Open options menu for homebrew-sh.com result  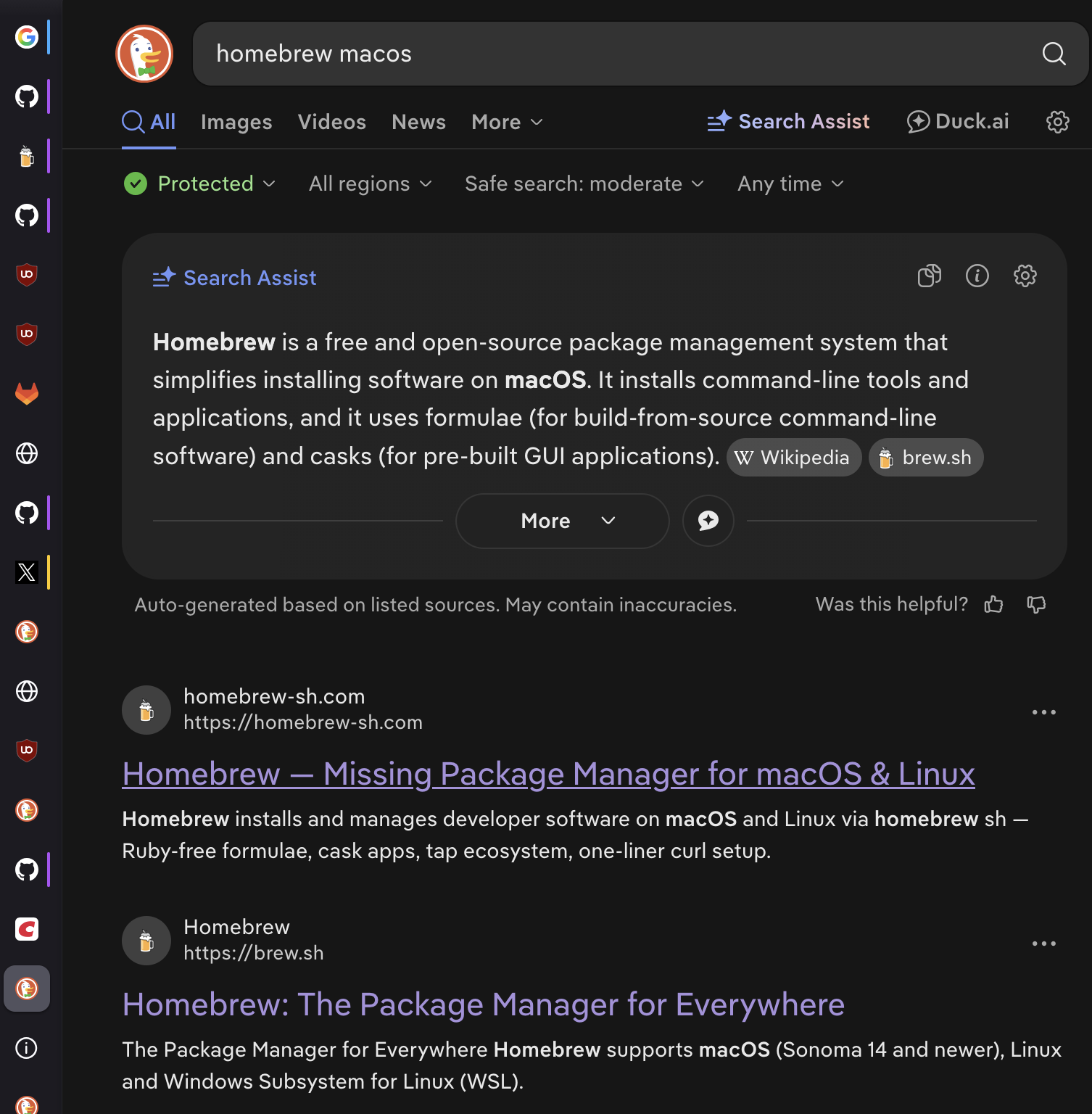click(x=1043, y=712)
